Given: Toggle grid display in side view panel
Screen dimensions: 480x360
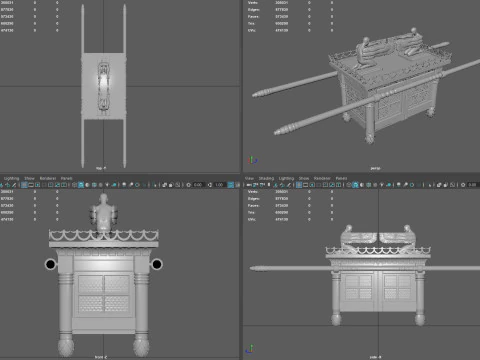Looking at the screenshot, I should 299,185.
